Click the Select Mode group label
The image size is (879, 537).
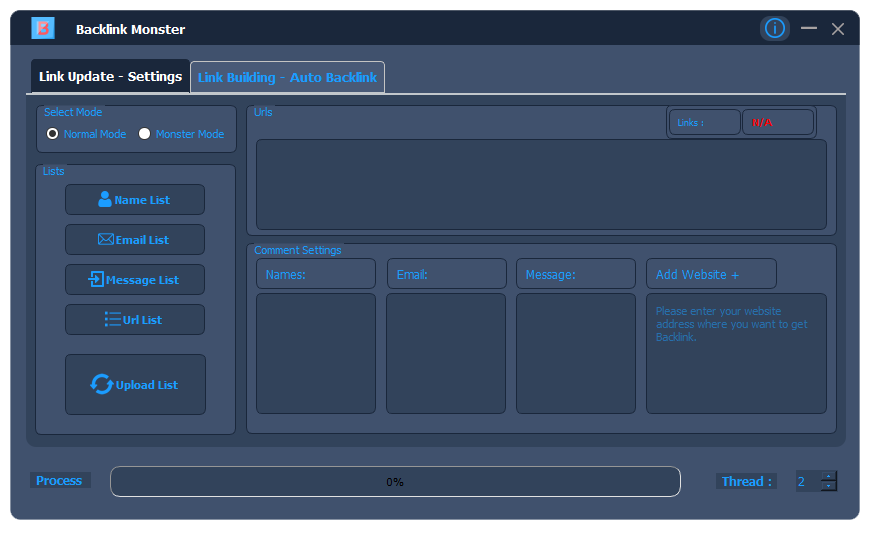click(73, 112)
